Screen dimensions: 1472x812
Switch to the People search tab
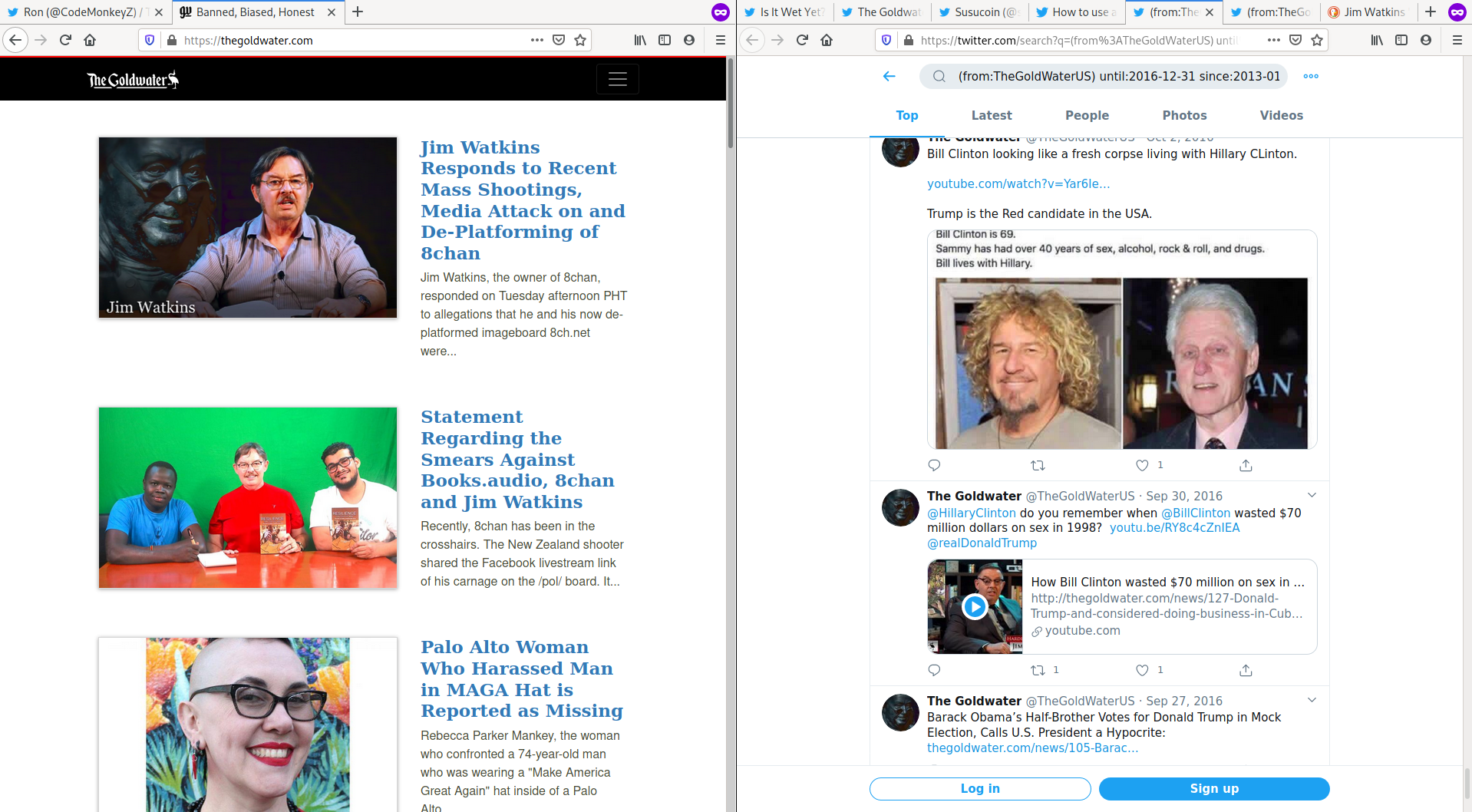click(1087, 115)
